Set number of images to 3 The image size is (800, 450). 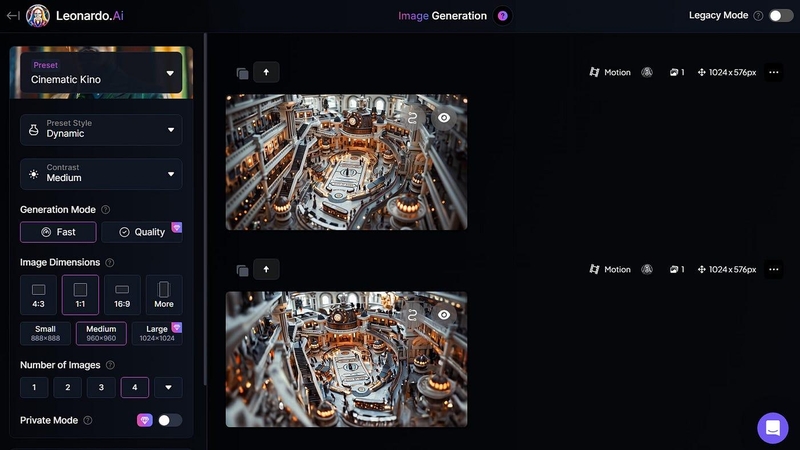point(101,387)
